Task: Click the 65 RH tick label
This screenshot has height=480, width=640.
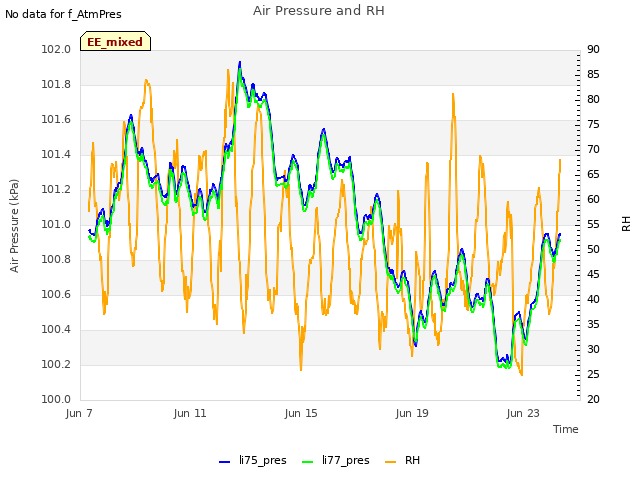Action: pos(593,174)
